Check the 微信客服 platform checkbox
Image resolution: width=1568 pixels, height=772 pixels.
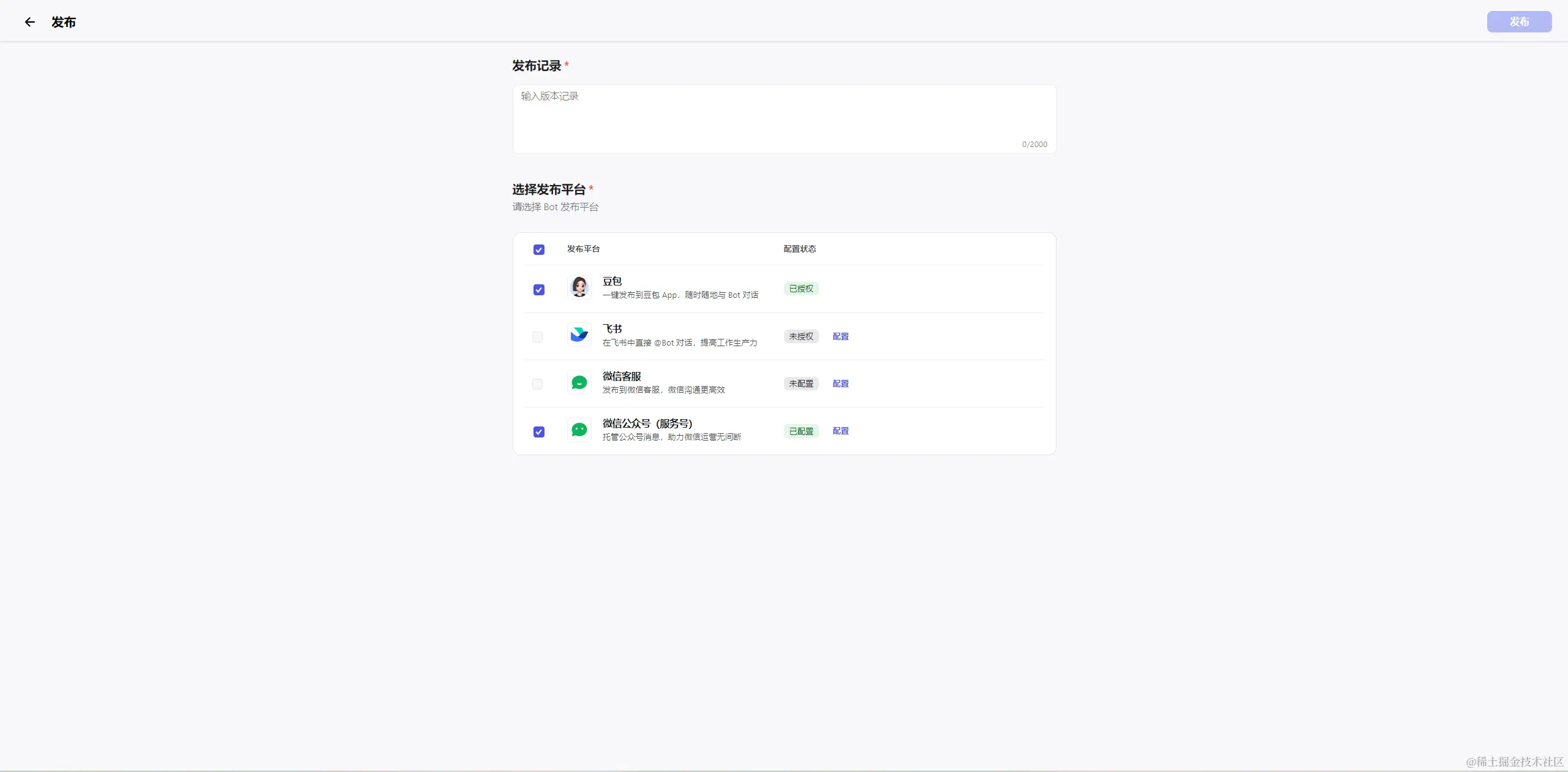537,384
